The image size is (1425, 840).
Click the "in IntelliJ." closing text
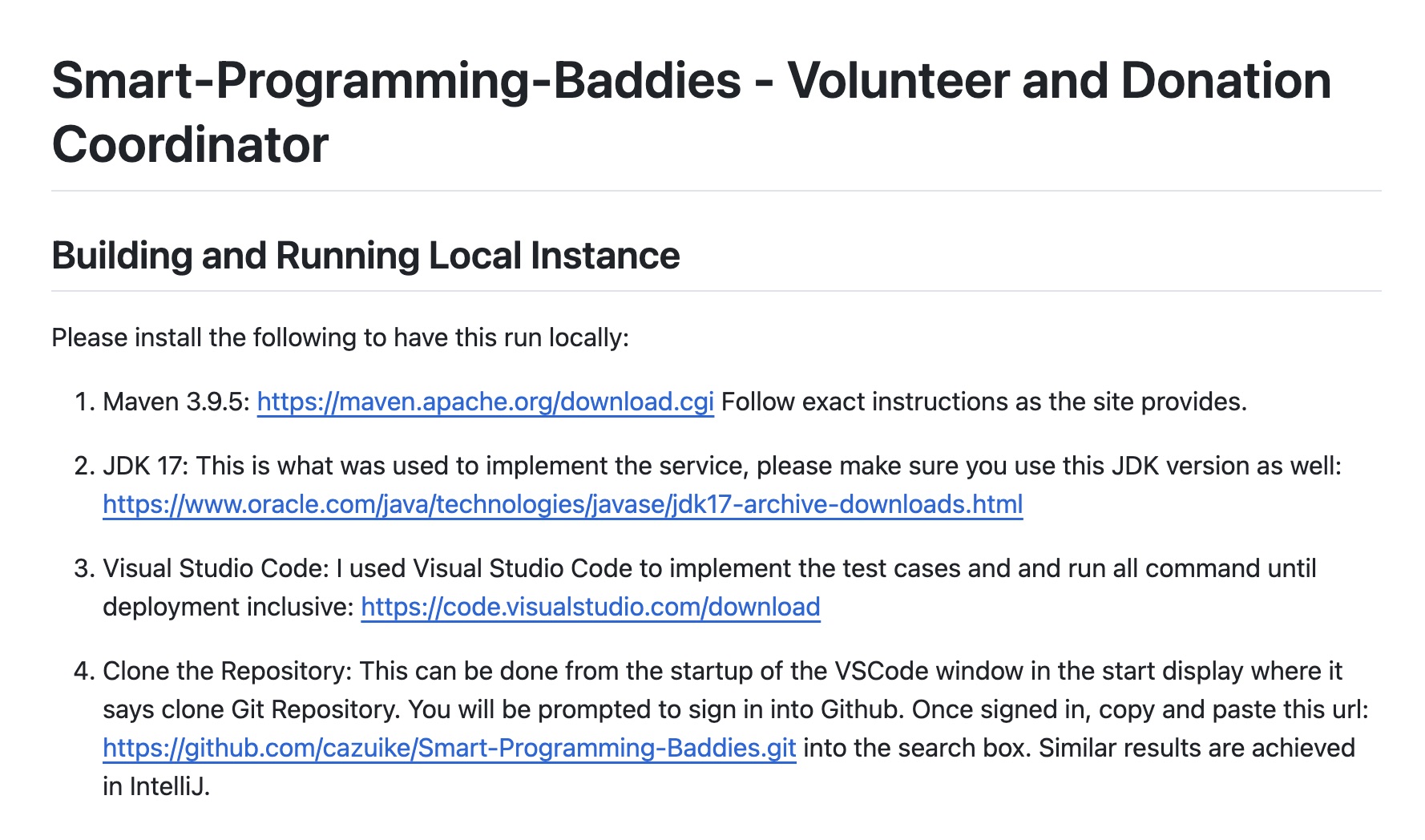[x=156, y=786]
